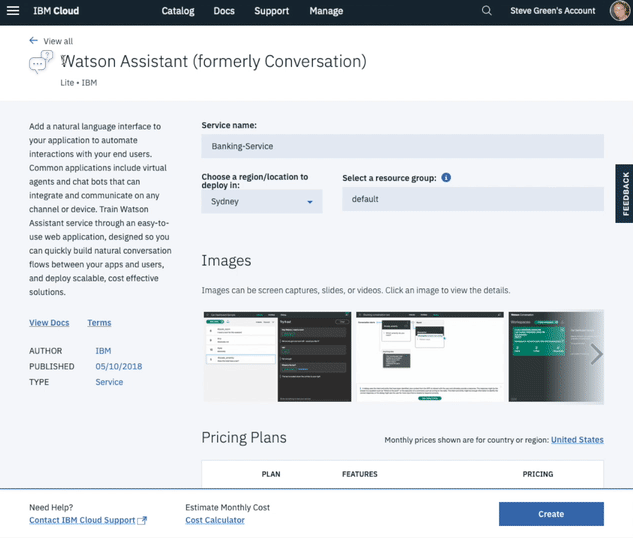Open Contact IBM Cloud Support link
This screenshot has height=538, width=633.
[x=82, y=520]
